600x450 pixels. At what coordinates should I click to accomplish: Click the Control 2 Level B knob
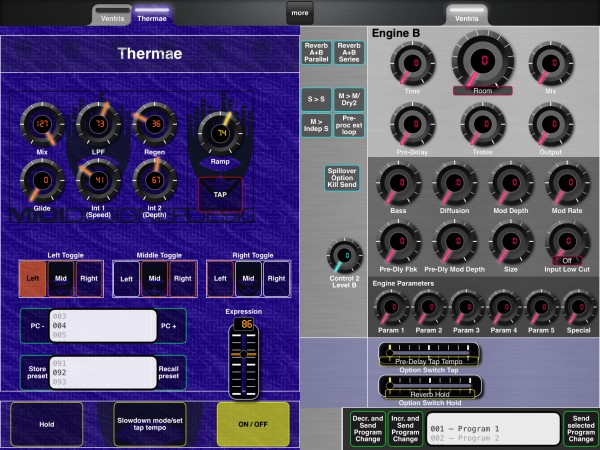[x=344, y=256]
